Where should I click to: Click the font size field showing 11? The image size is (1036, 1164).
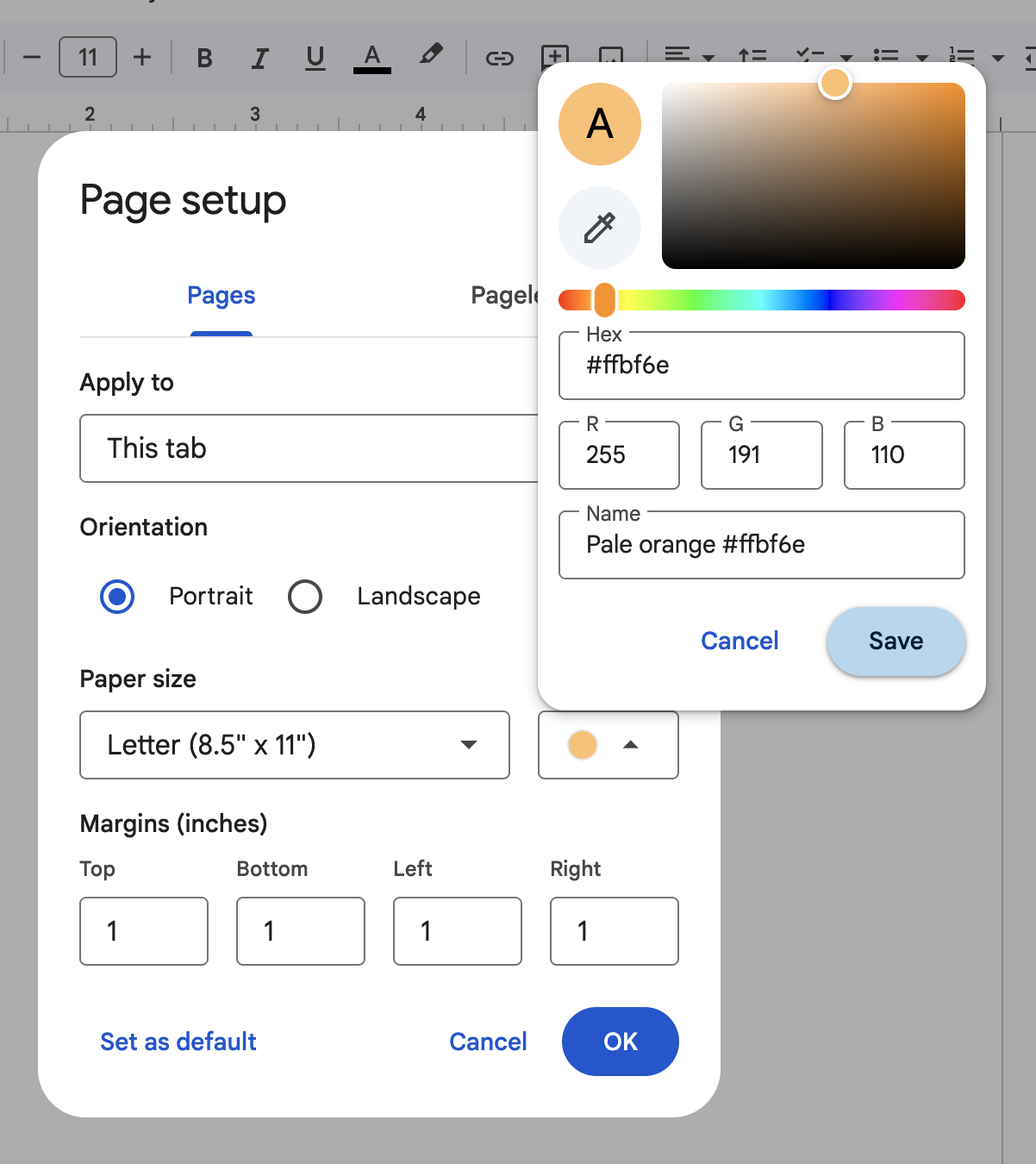pyautogui.click(x=88, y=58)
